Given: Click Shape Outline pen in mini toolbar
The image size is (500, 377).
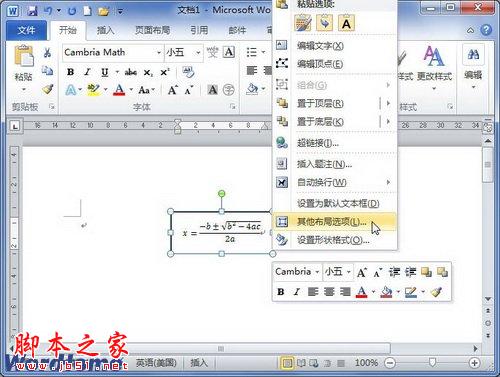Looking at the screenshot, I should pyautogui.click(x=410, y=292).
